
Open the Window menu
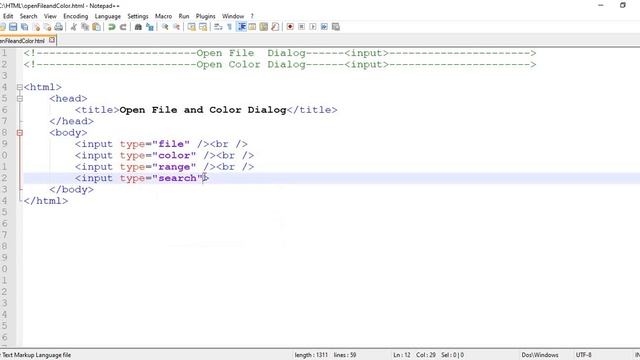(x=233, y=16)
